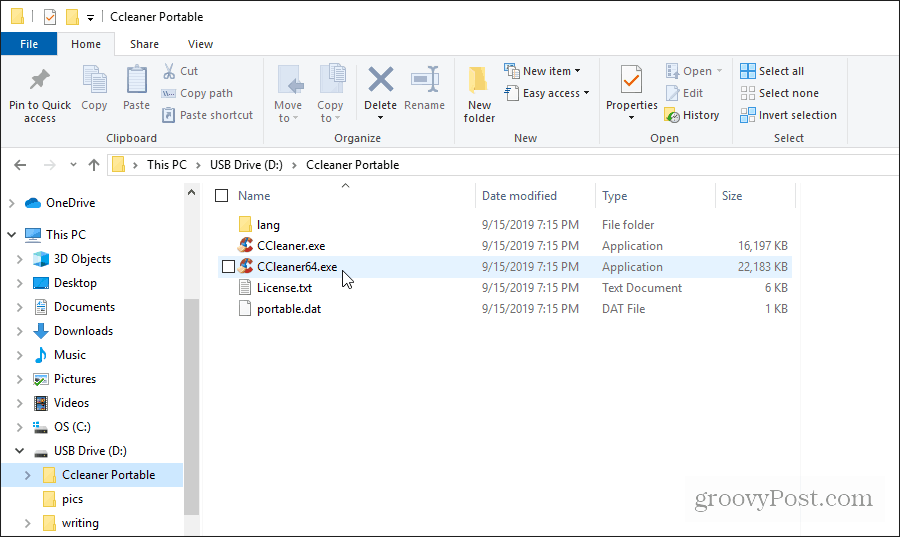This screenshot has width=900, height=537.
Task: Click navigation pane scroll up arrow
Action: (192, 193)
